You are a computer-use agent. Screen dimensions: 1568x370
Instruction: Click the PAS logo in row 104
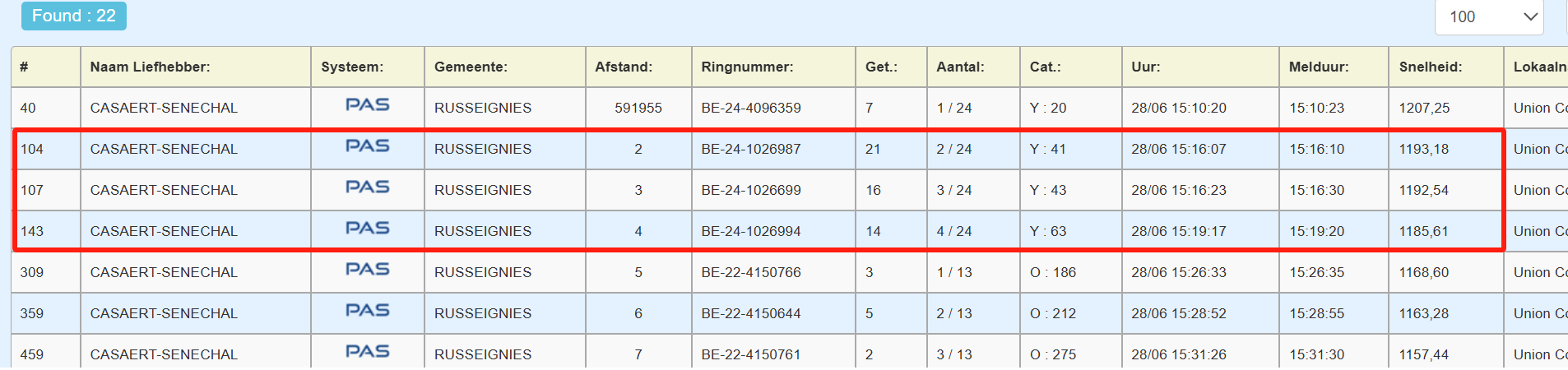pos(367,146)
